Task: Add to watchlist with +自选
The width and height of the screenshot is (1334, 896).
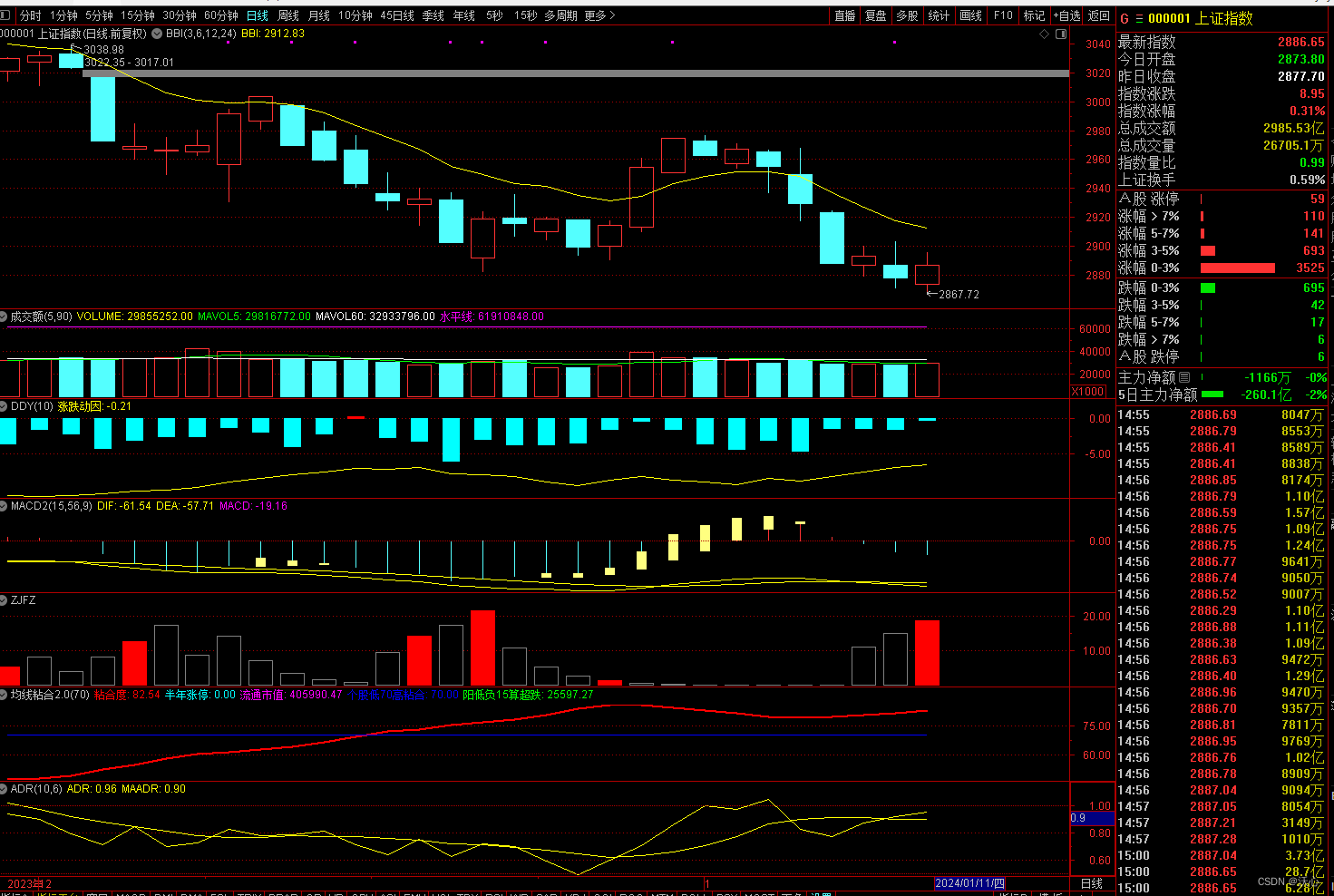Action: (x=1067, y=15)
